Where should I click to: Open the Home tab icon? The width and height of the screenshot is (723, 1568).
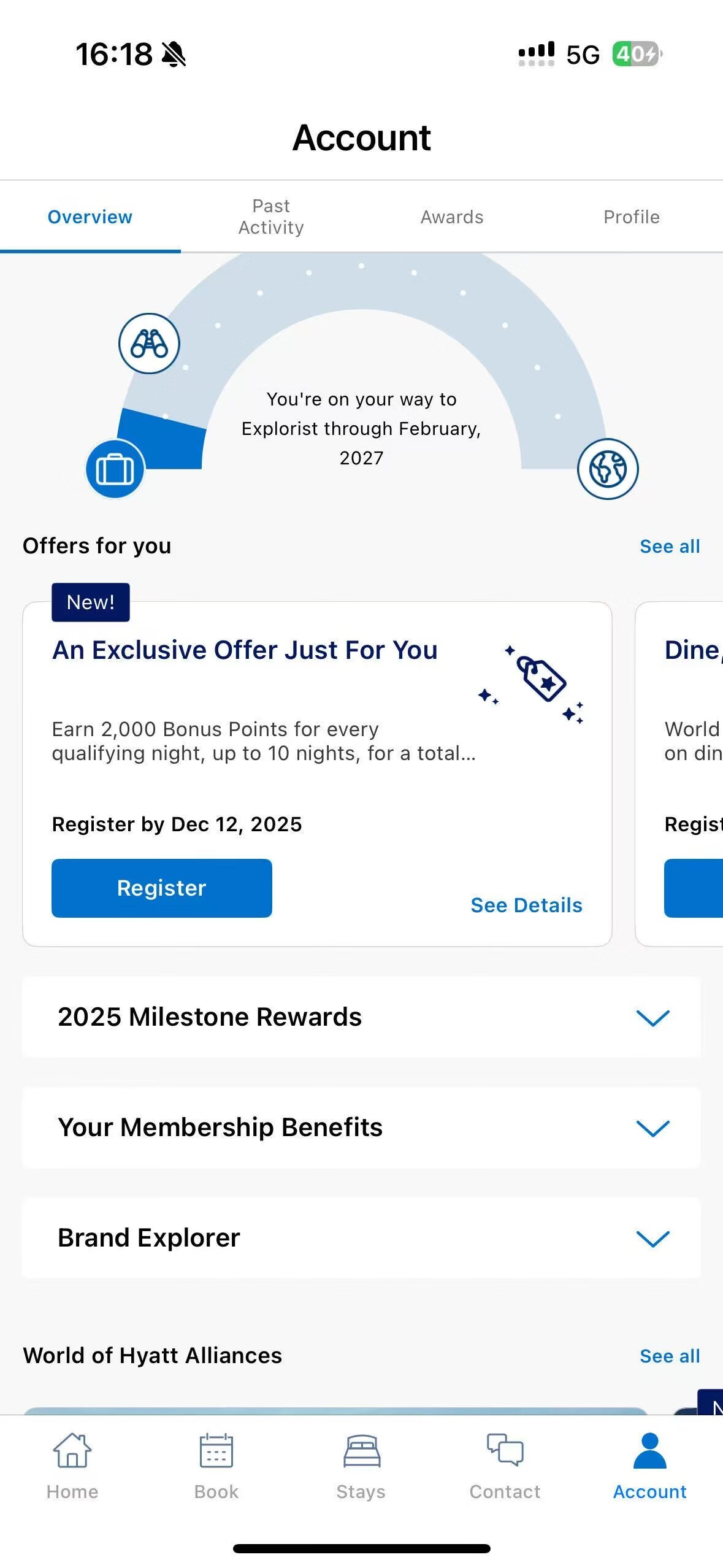(x=72, y=1451)
